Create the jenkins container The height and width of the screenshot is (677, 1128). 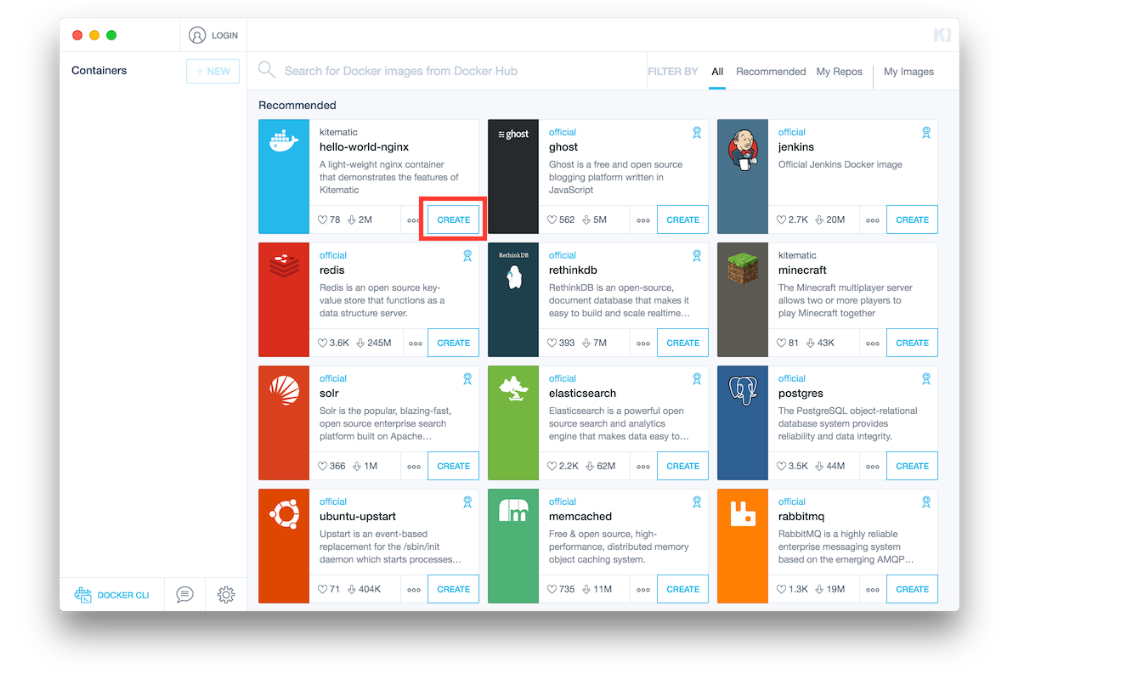point(912,220)
